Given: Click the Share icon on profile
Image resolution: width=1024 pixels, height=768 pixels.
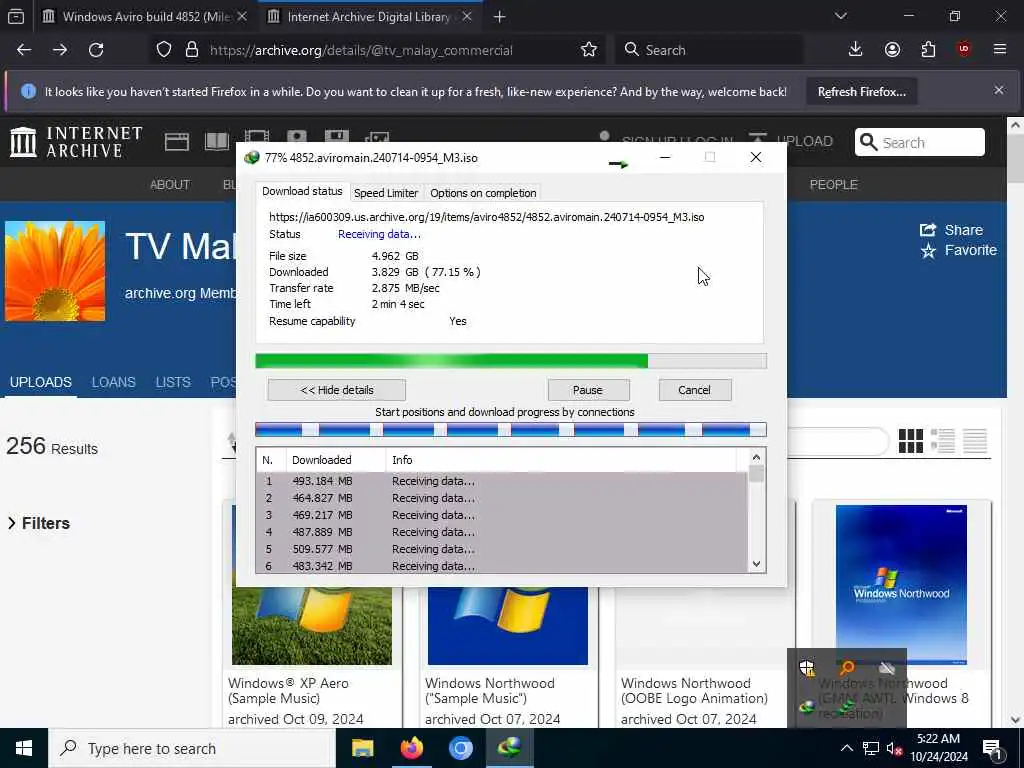Looking at the screenshot, I should [928, 230].
